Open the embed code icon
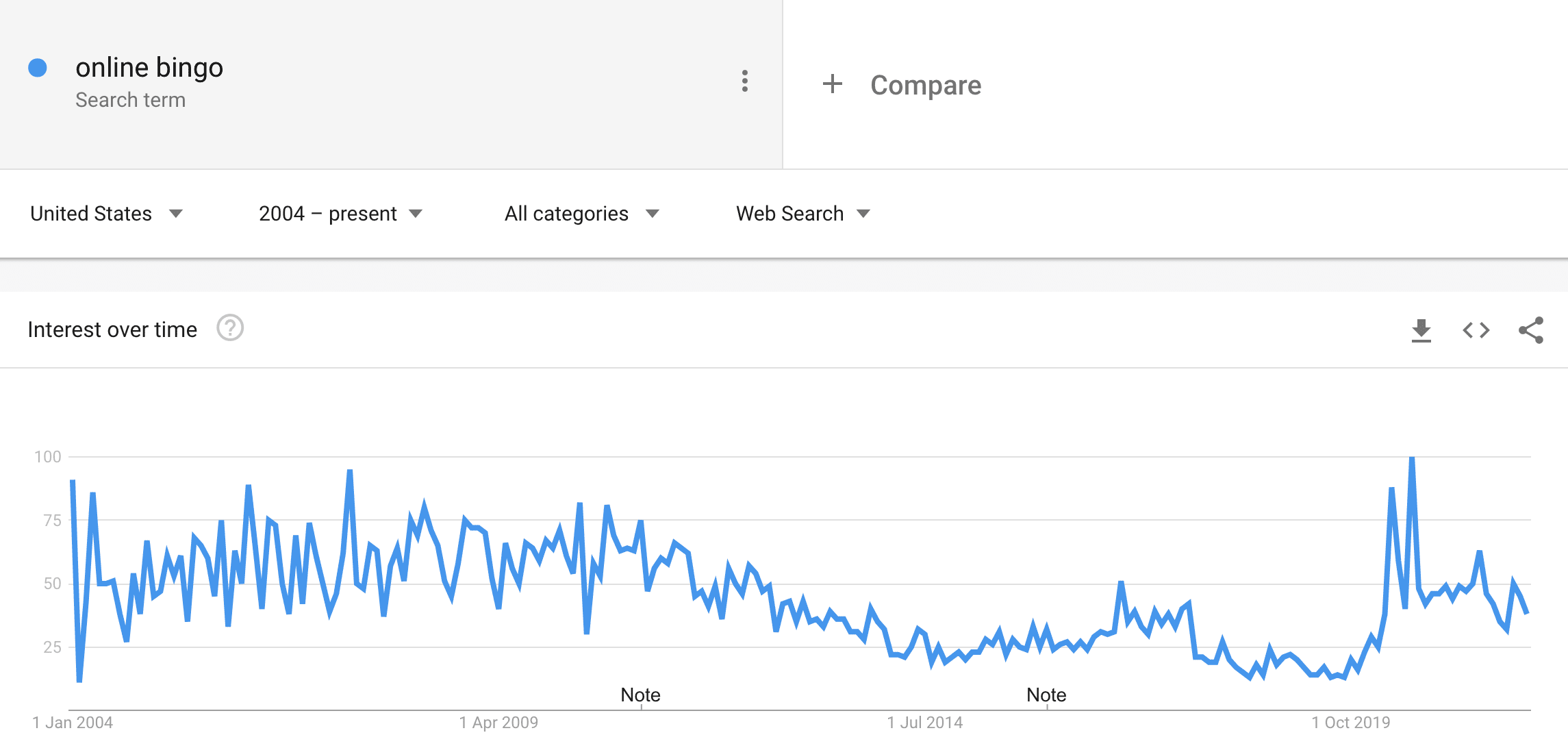 click(1476, 330)
